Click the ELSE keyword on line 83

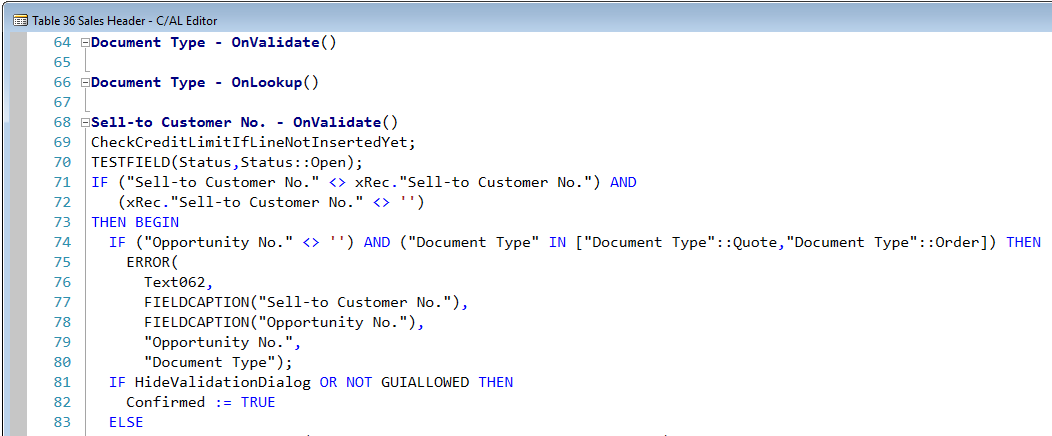point(126,422)
